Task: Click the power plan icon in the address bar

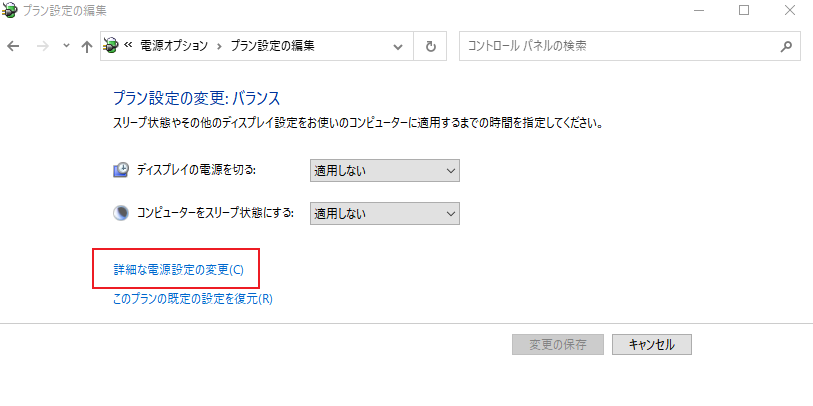Action: [111, 46]
